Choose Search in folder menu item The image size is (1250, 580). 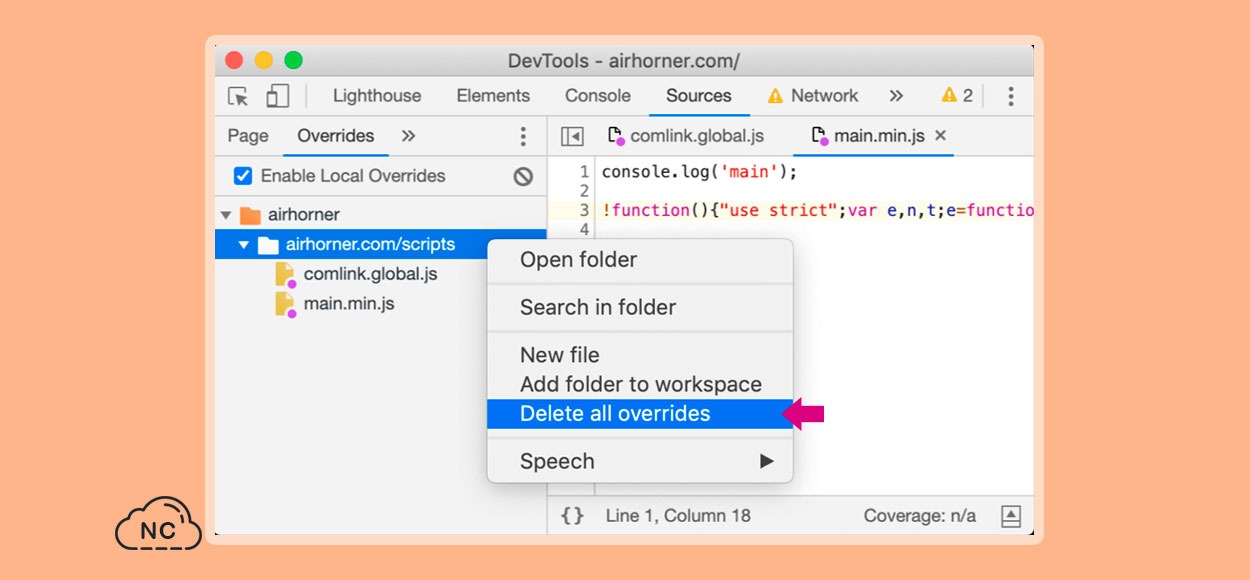(x=640, y=308)
